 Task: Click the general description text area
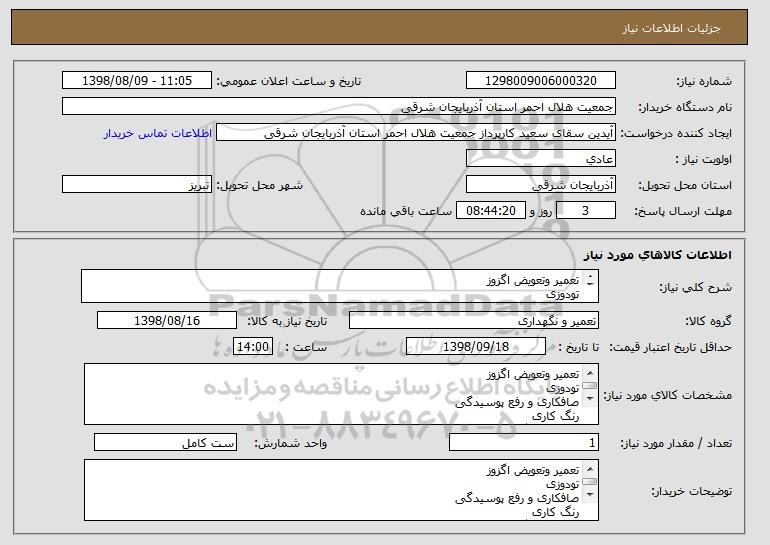coord(340,286)
